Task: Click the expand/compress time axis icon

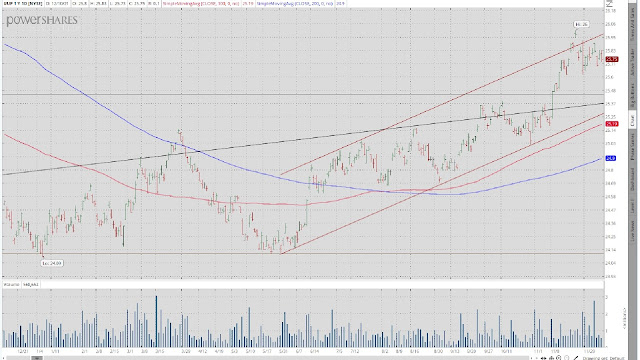Action: (x=543, y=358)
